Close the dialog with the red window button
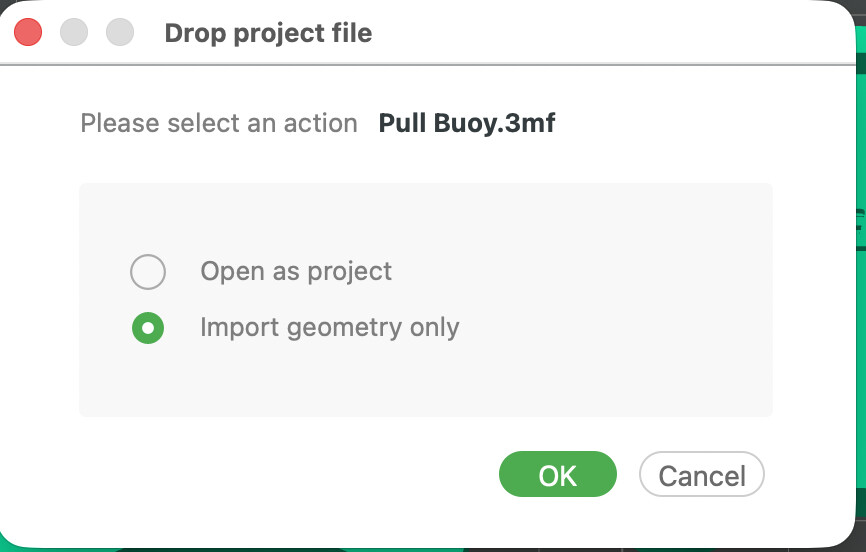 [28, 32]
